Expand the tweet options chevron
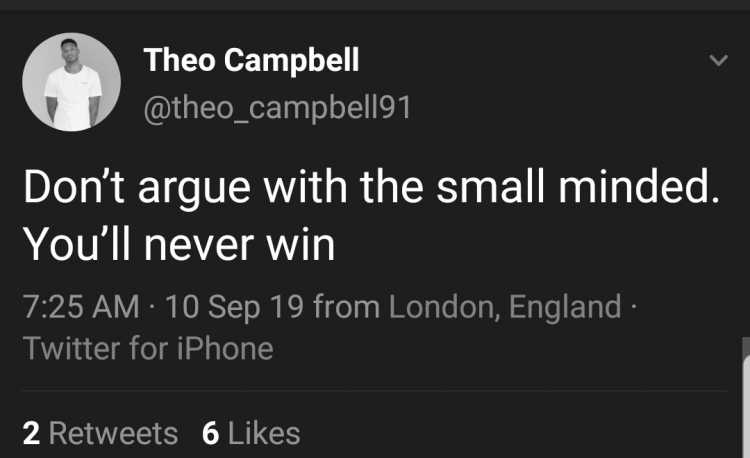750x458 pixels. [x=718, y=60]
